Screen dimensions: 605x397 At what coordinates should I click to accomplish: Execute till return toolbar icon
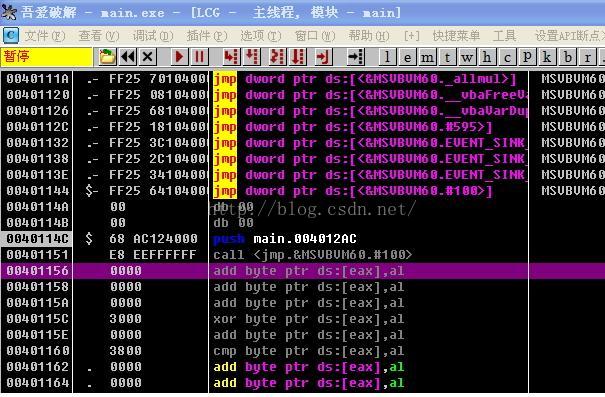[x=323, y=57]
